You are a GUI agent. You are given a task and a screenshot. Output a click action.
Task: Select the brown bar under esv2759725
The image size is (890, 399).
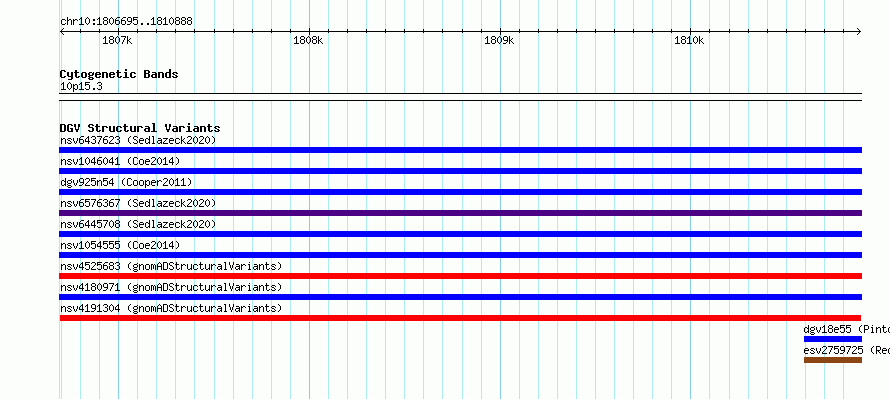pos(833,360)
